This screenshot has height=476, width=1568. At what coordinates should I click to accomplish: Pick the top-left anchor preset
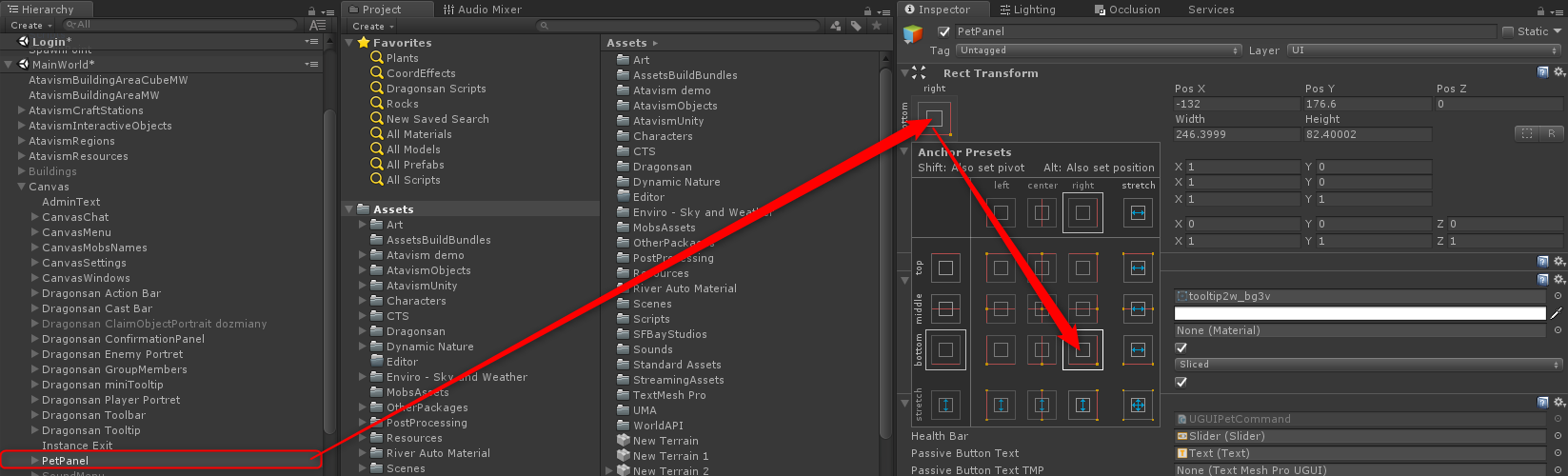(1000, 268)
